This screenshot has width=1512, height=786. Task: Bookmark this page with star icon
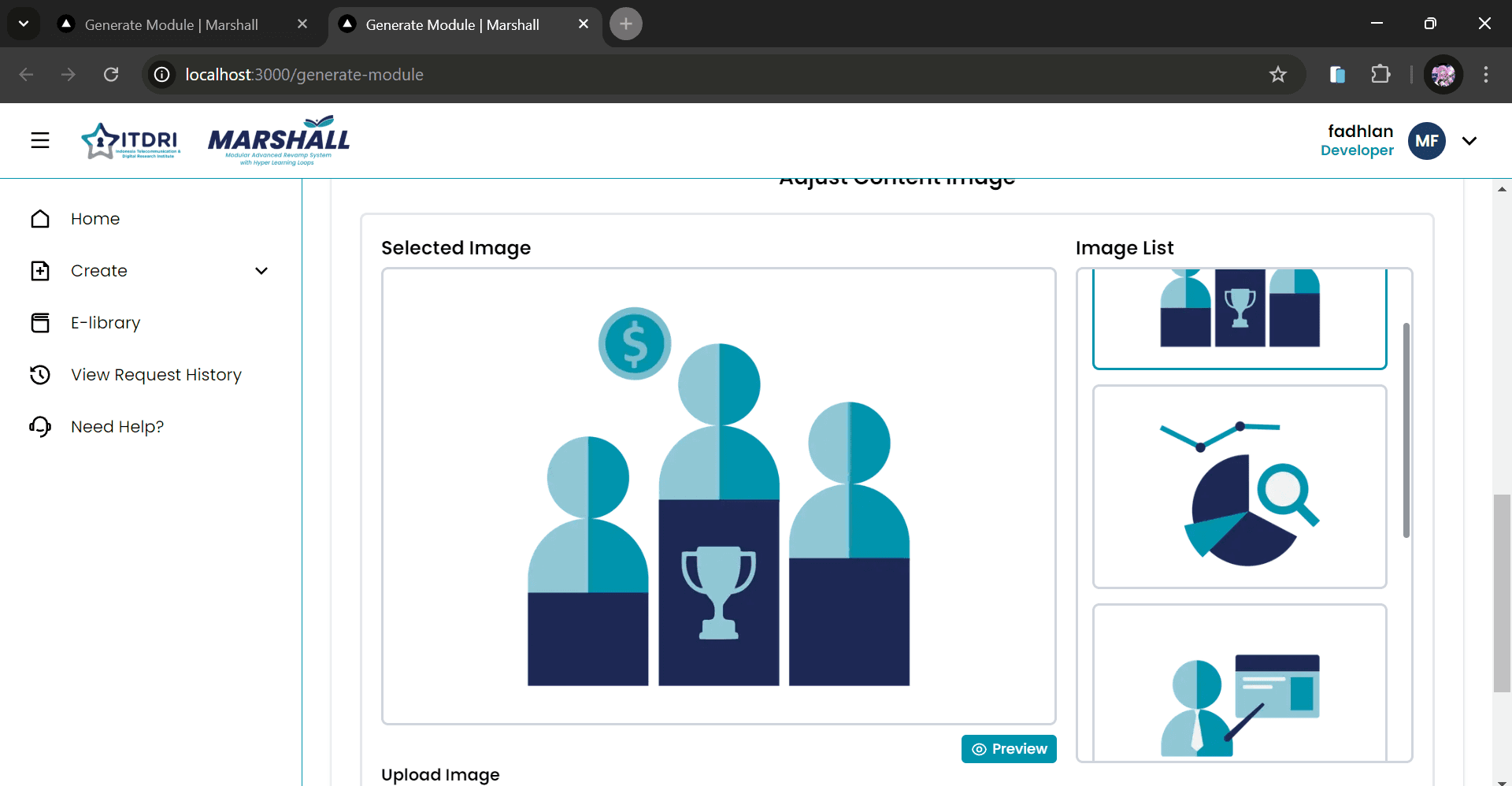(x=1277, y=75)
